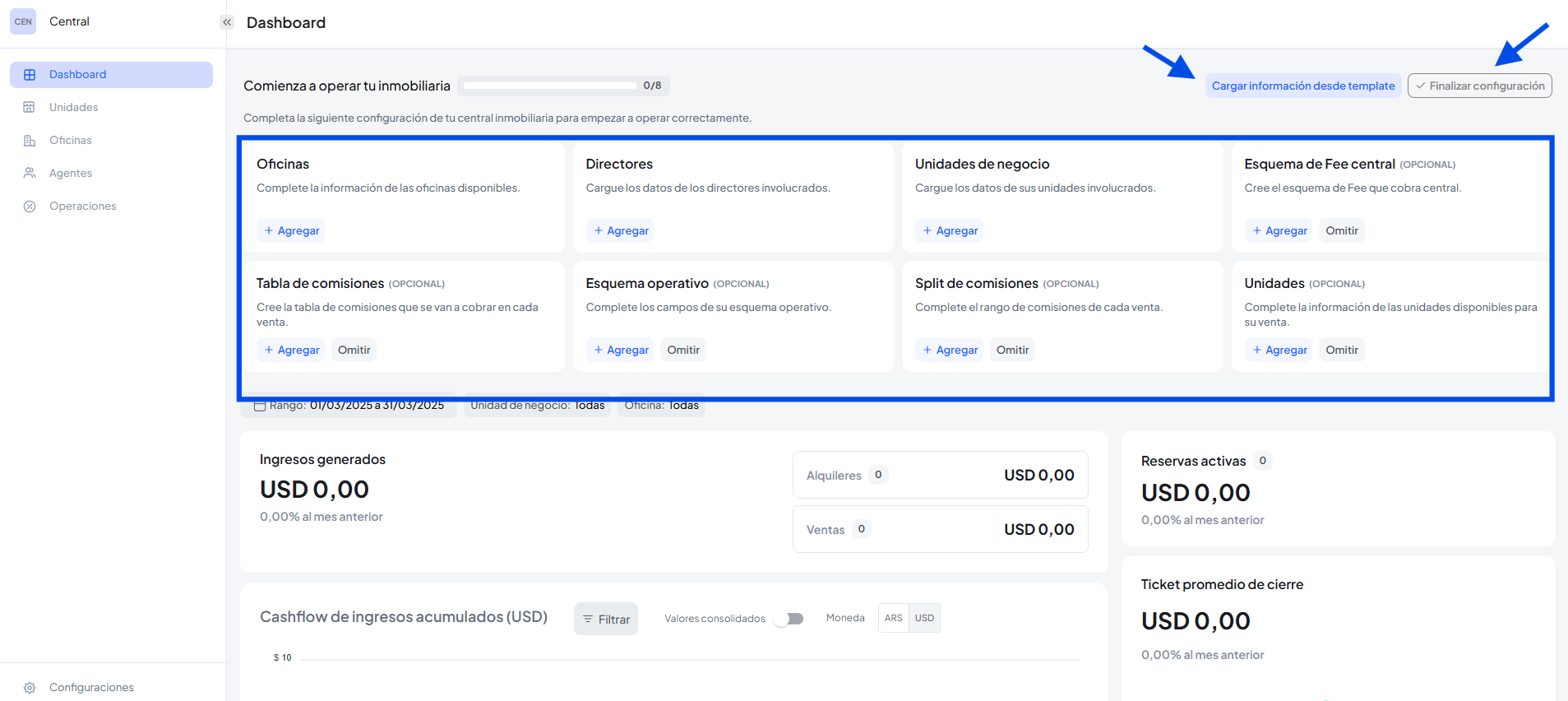This screenshot has height=701, width=1568.
Task: Open the Rango date range filter
Action: (x=349, y=406)
